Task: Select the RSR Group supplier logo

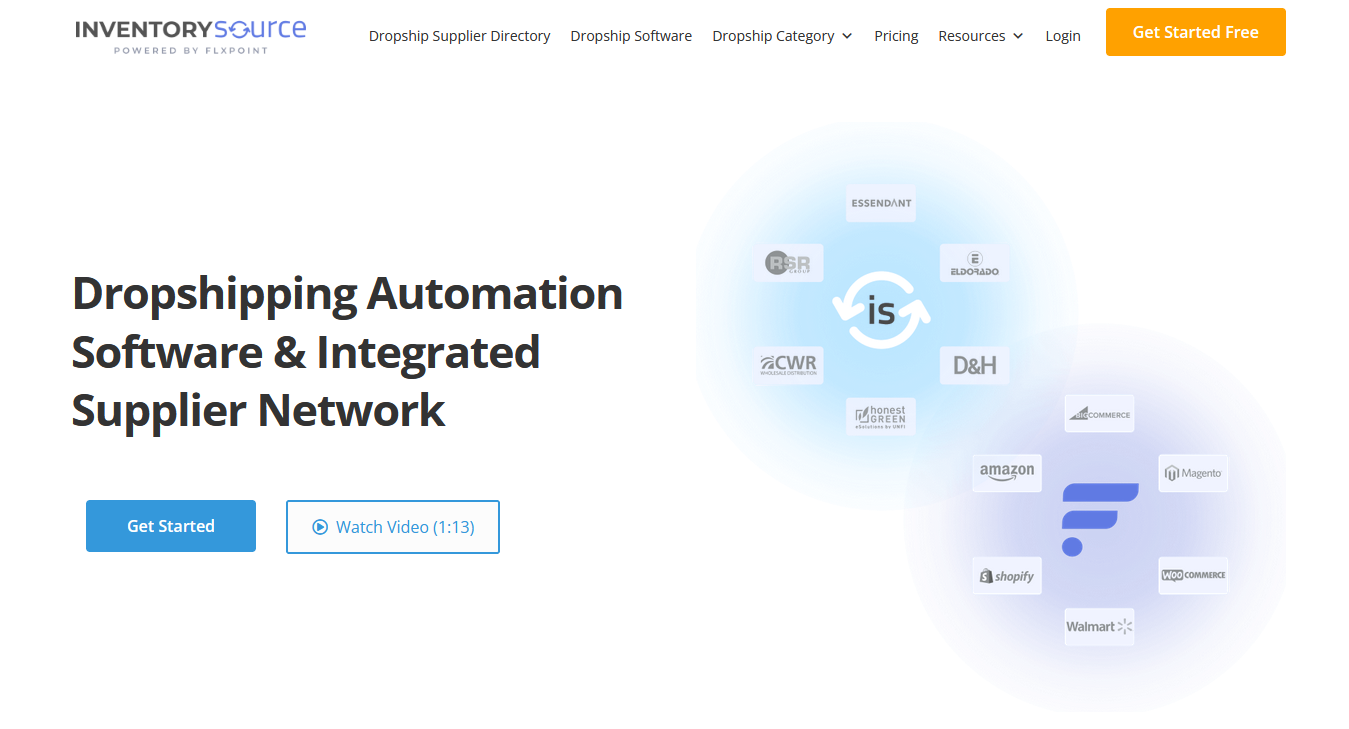Action: coord(789,263)
